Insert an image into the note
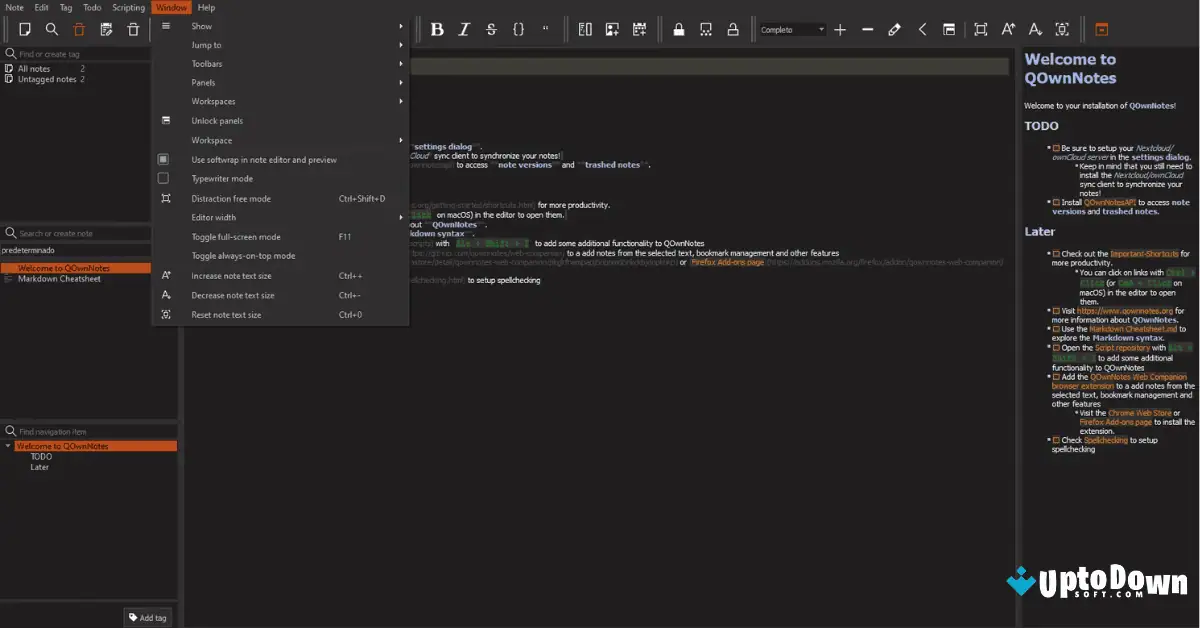This screenshot has height=628, width=1200. click(612, 29)
